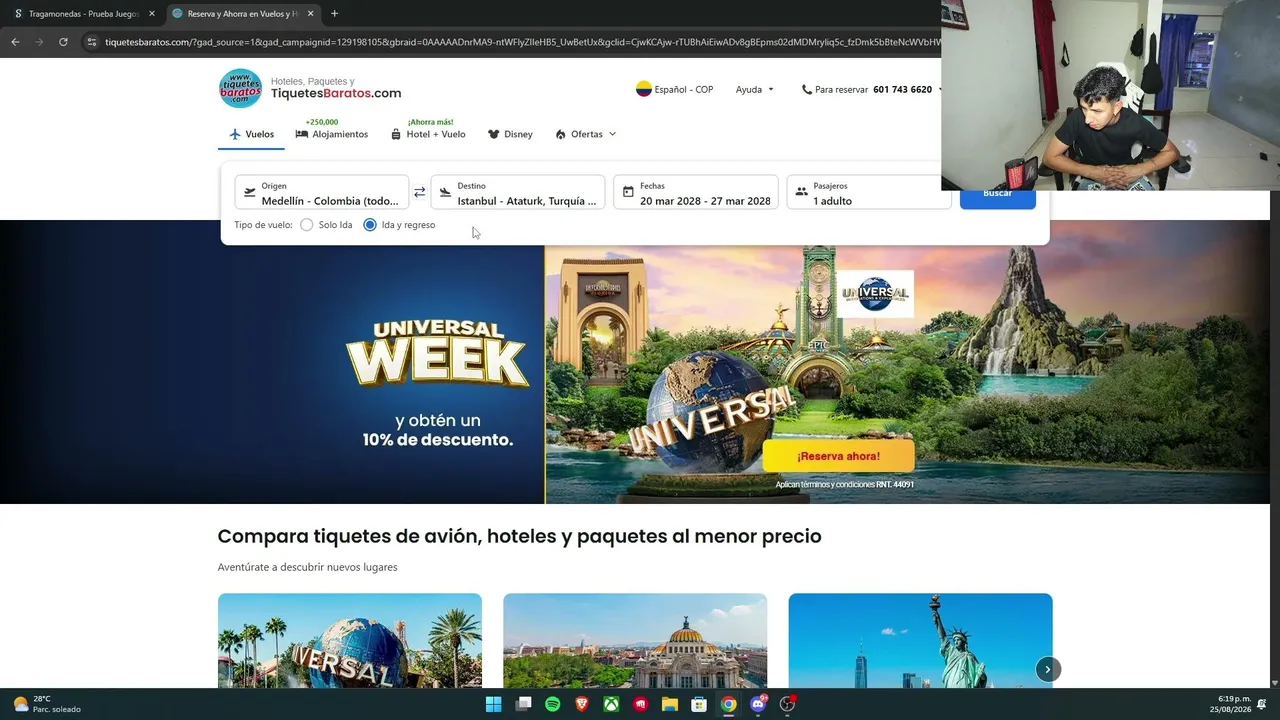Click the calendar icon in Fechas
Viewport: 1280px width, 720px height.
(628, 192)
